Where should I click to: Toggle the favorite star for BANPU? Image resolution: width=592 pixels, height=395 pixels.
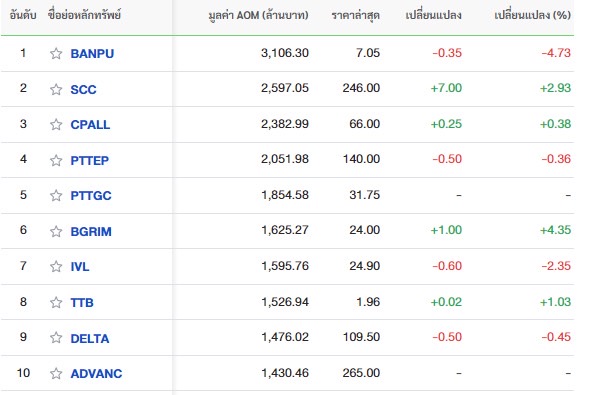coord(56,54)
